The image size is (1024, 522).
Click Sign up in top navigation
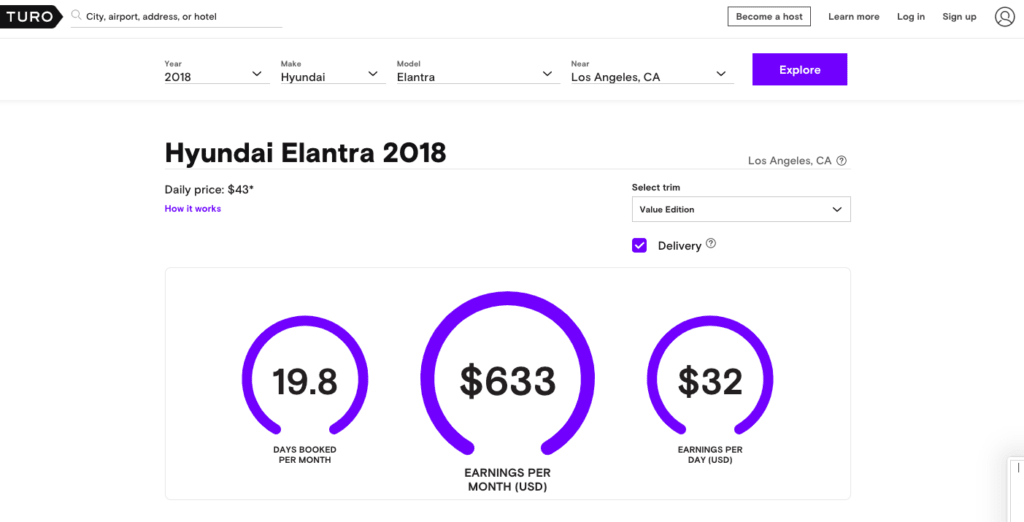pyautogui.click(x=959, y=17)
